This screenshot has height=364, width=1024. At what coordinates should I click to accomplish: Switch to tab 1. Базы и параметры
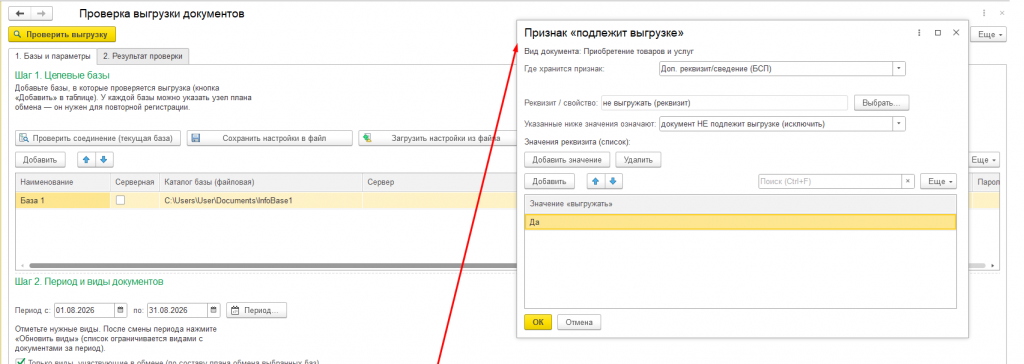click(x=53, y=56)
